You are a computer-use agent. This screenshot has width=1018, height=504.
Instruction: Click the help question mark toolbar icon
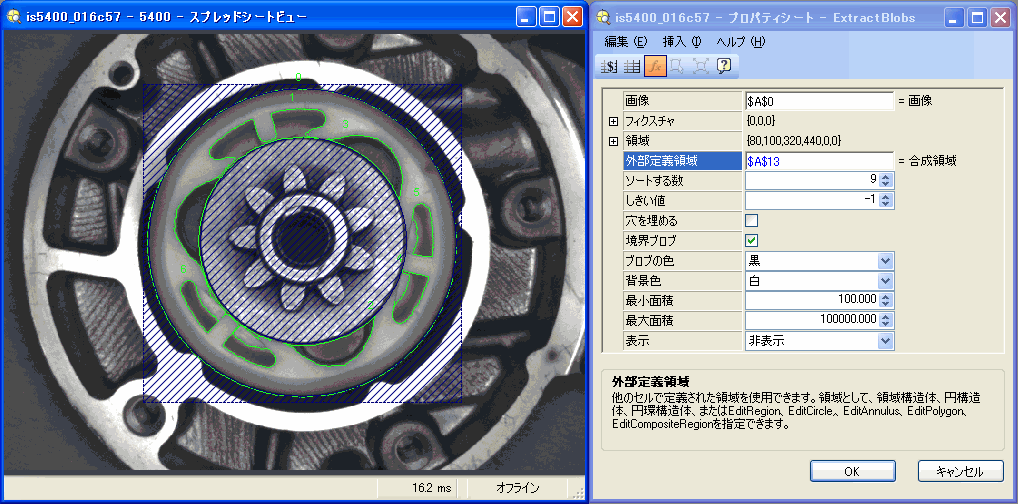point(724,66)
